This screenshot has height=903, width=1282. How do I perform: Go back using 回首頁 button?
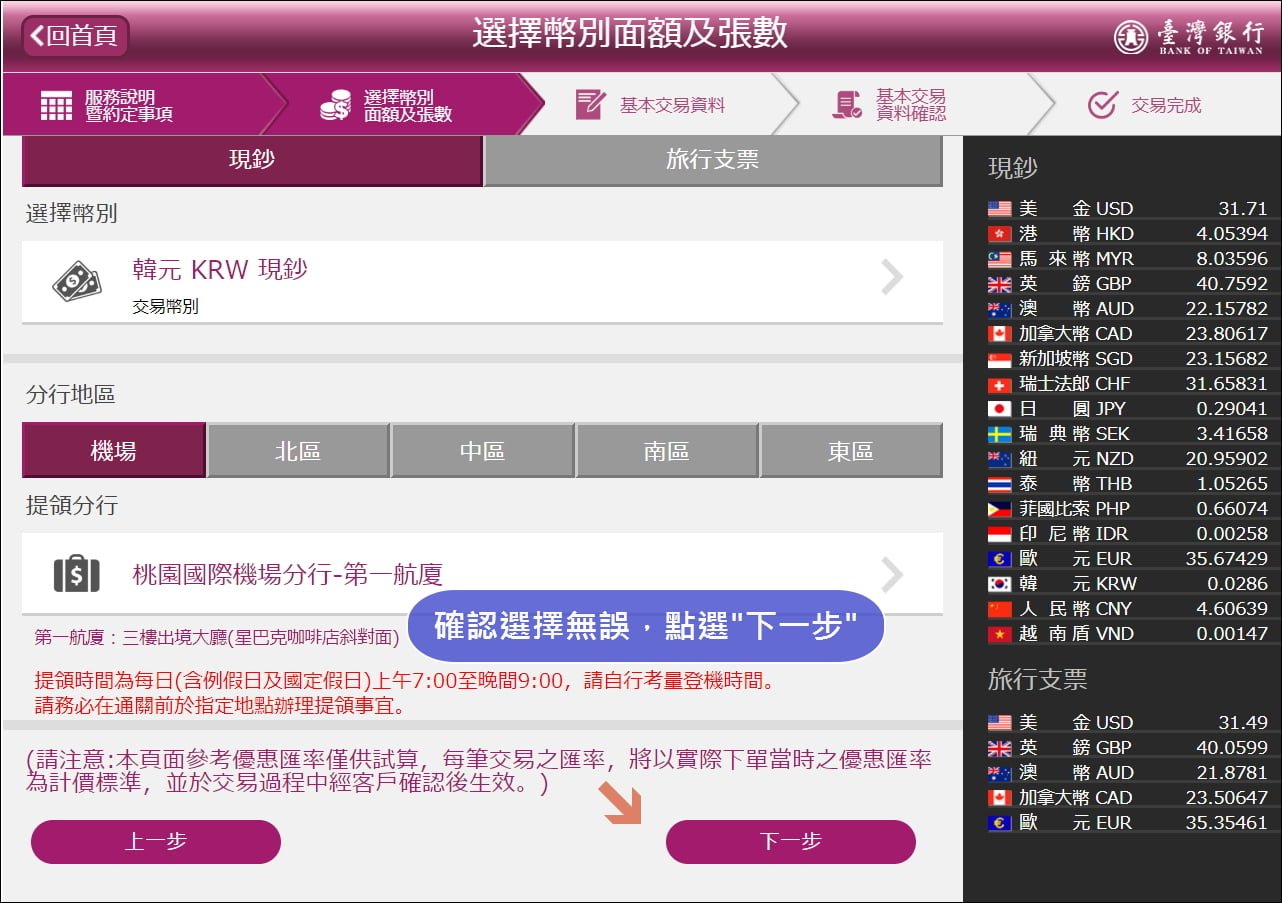(x=77, y=36)
